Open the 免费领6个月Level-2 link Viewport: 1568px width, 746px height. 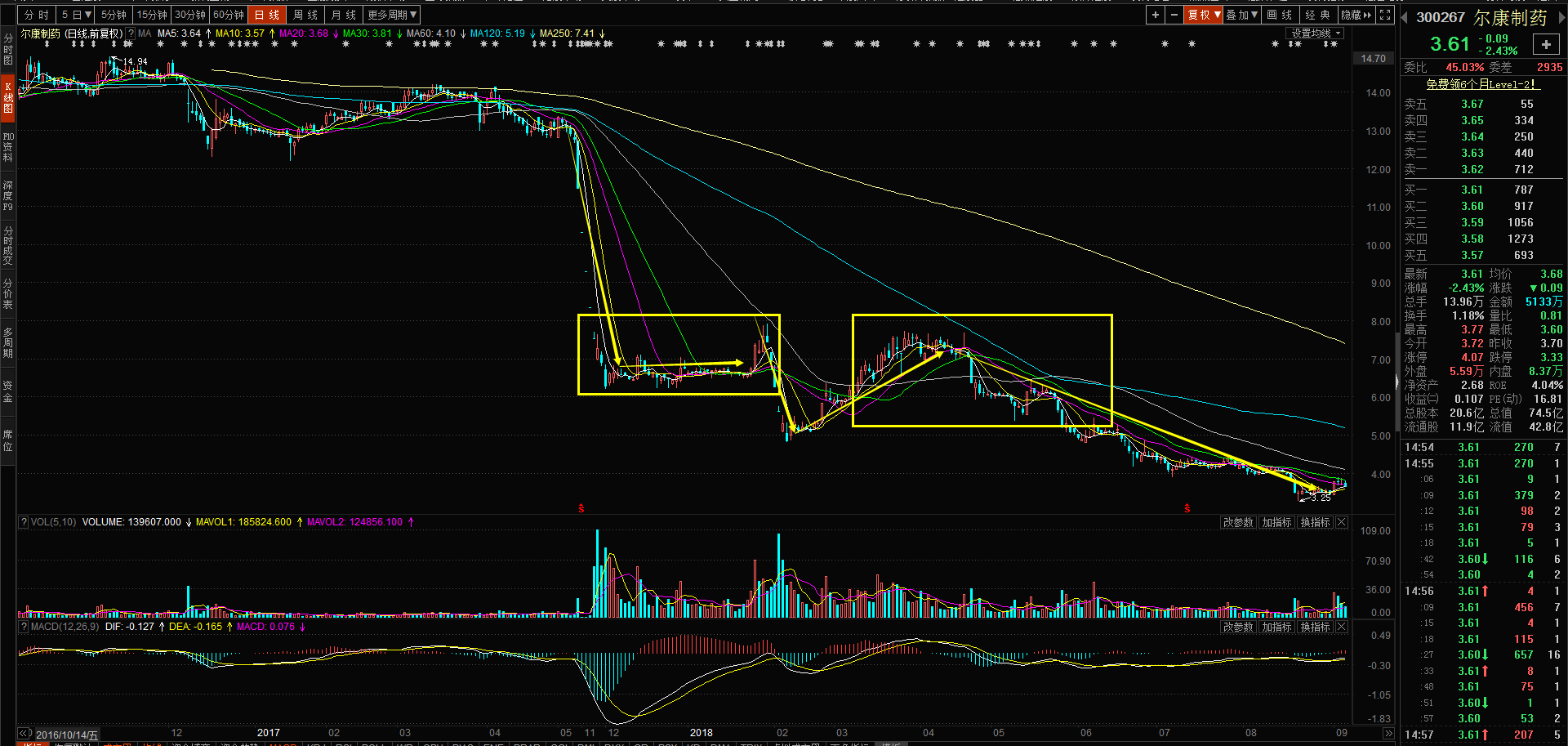tap(1481, 84)
